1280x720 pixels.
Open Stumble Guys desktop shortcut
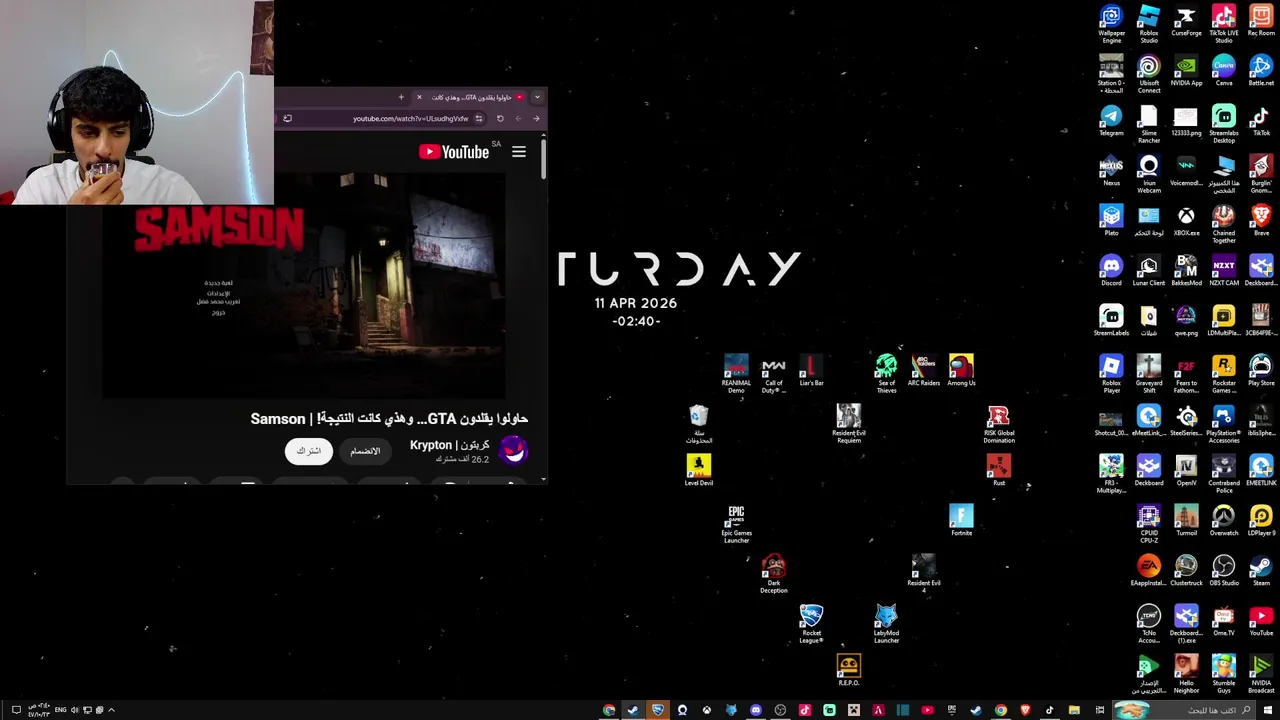point(1224,674)
